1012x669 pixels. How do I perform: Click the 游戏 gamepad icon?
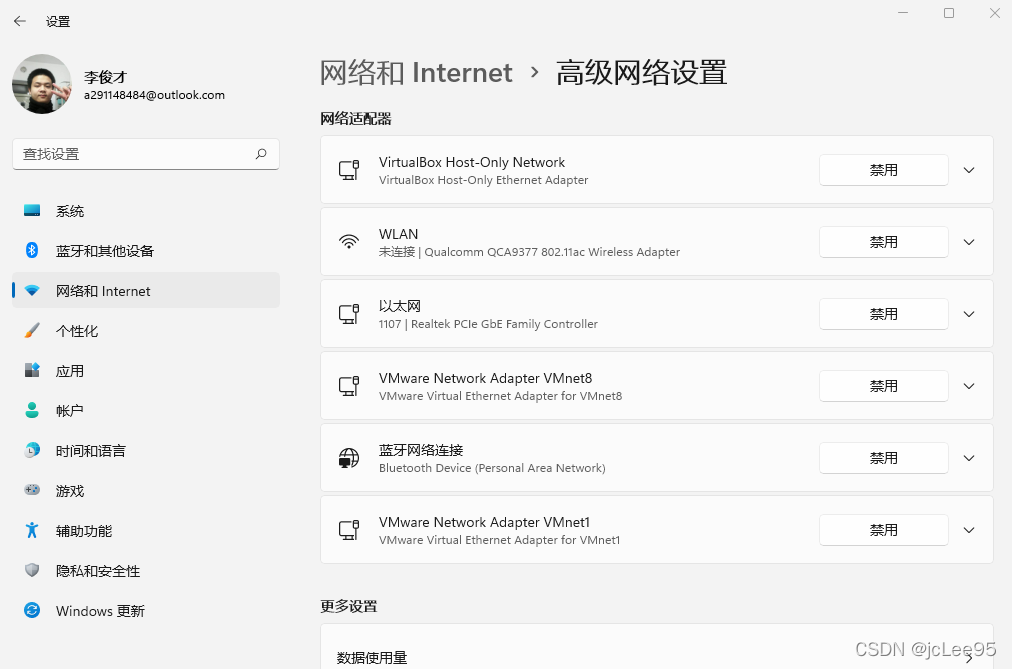32,490
